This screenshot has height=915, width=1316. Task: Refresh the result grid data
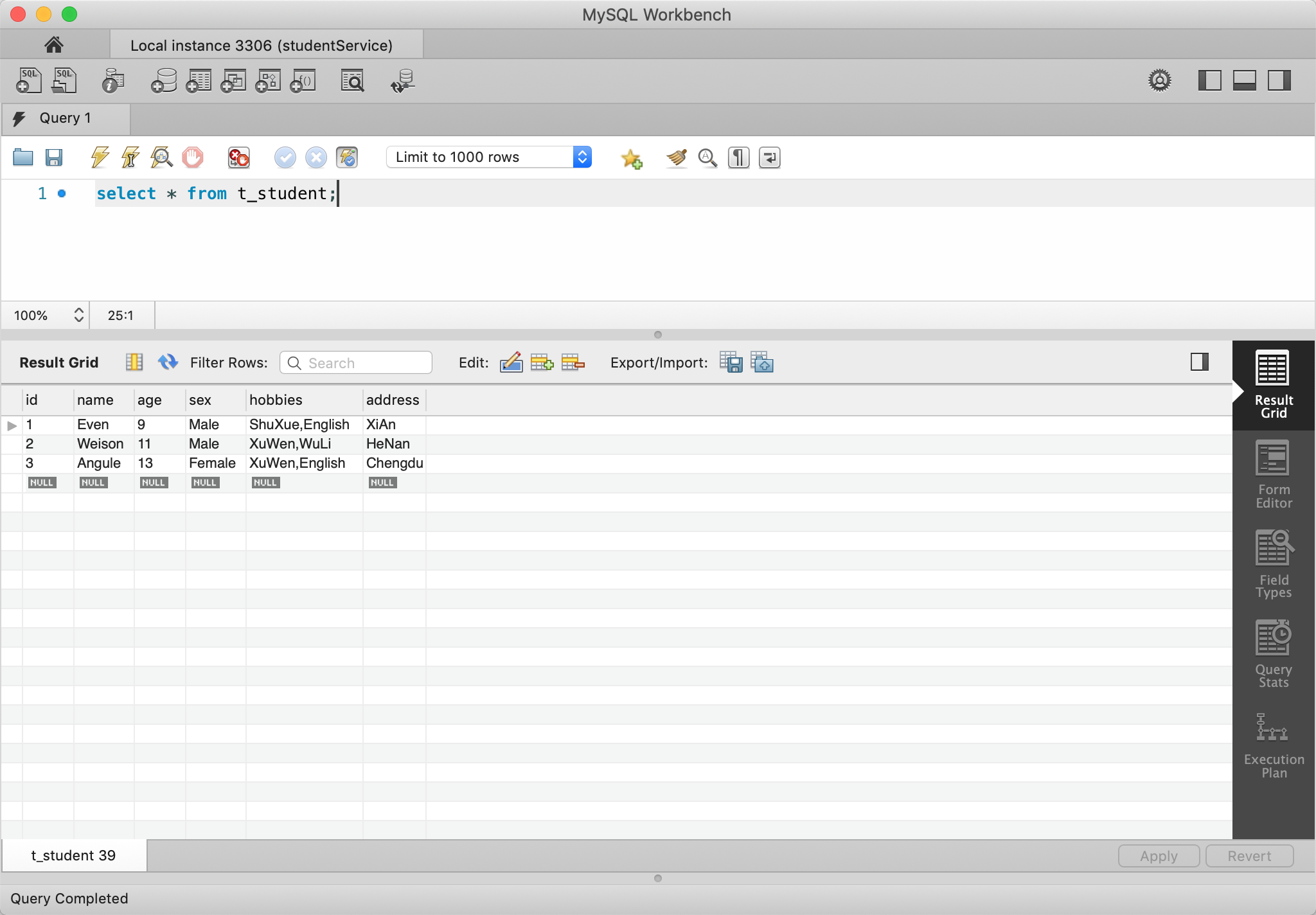pos(168,362)
